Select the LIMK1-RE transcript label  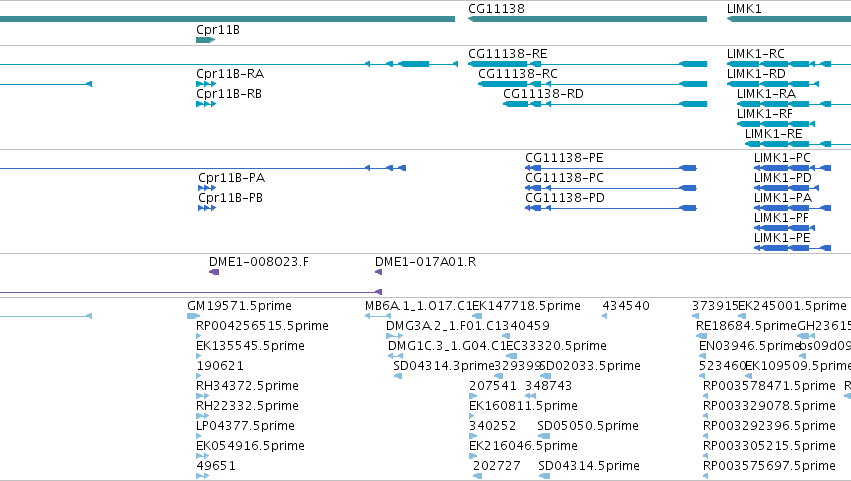pyautogui.click(x=773, y=134)
